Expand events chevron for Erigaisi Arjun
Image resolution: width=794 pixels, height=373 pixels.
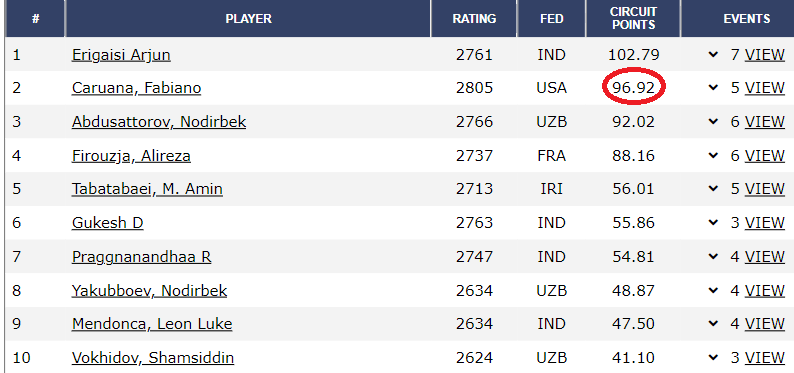tap(713, 55)
